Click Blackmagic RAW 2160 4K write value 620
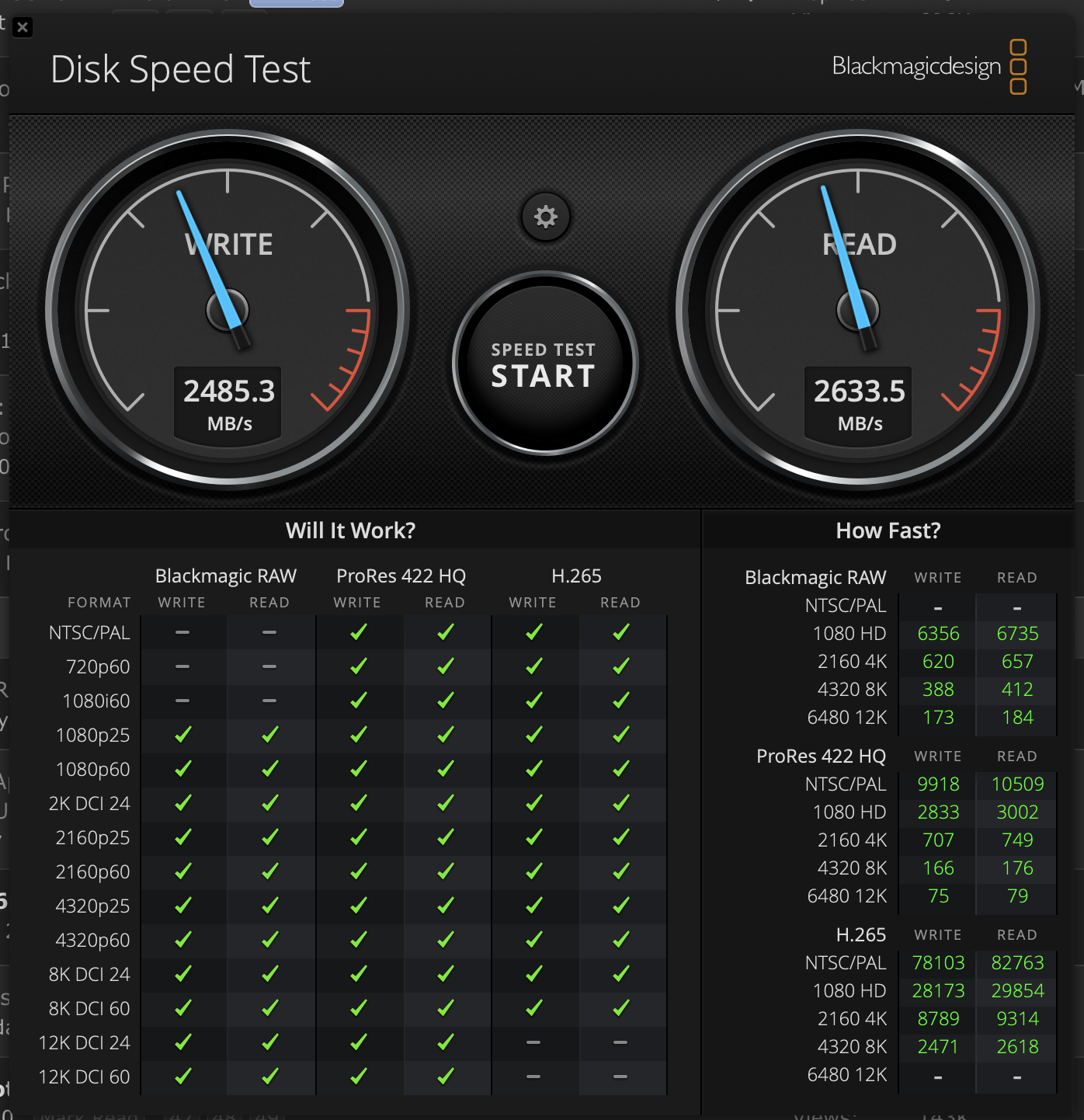1084x1120 pixels. (x=939, y=662)
